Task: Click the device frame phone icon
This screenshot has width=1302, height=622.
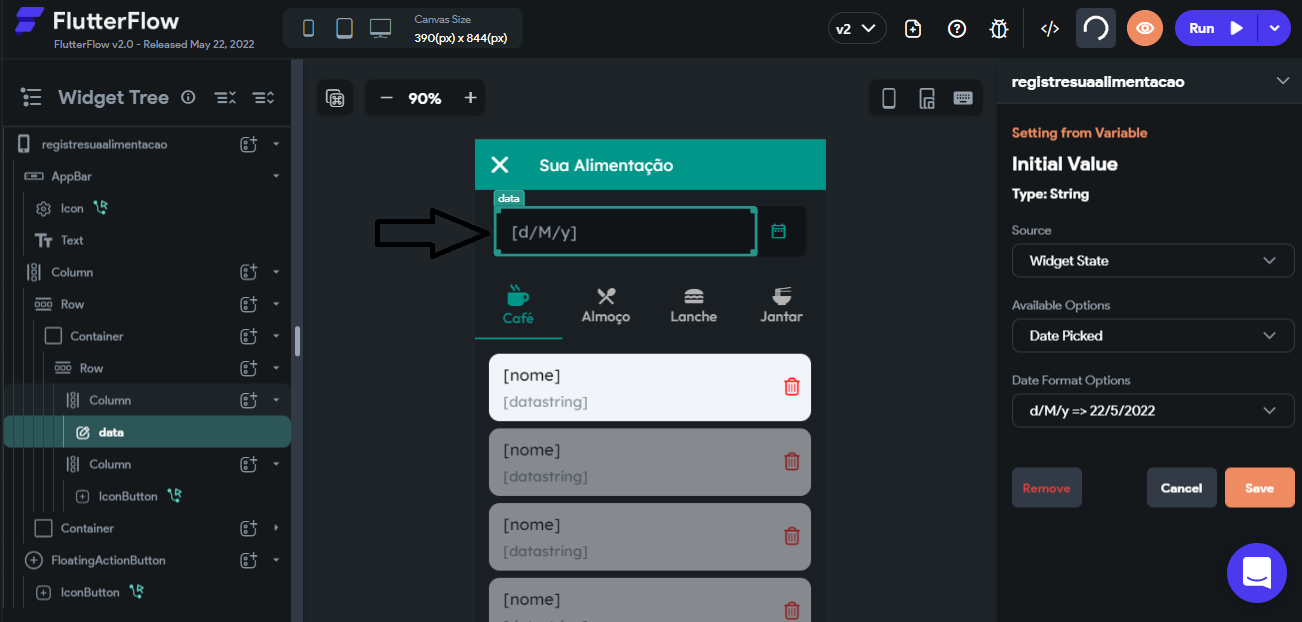Action: click(888, 98)
